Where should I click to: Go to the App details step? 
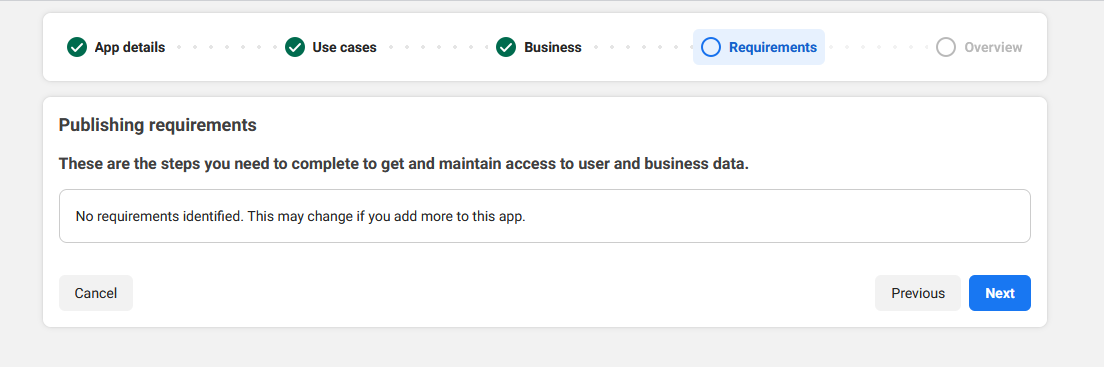point(130,48)
